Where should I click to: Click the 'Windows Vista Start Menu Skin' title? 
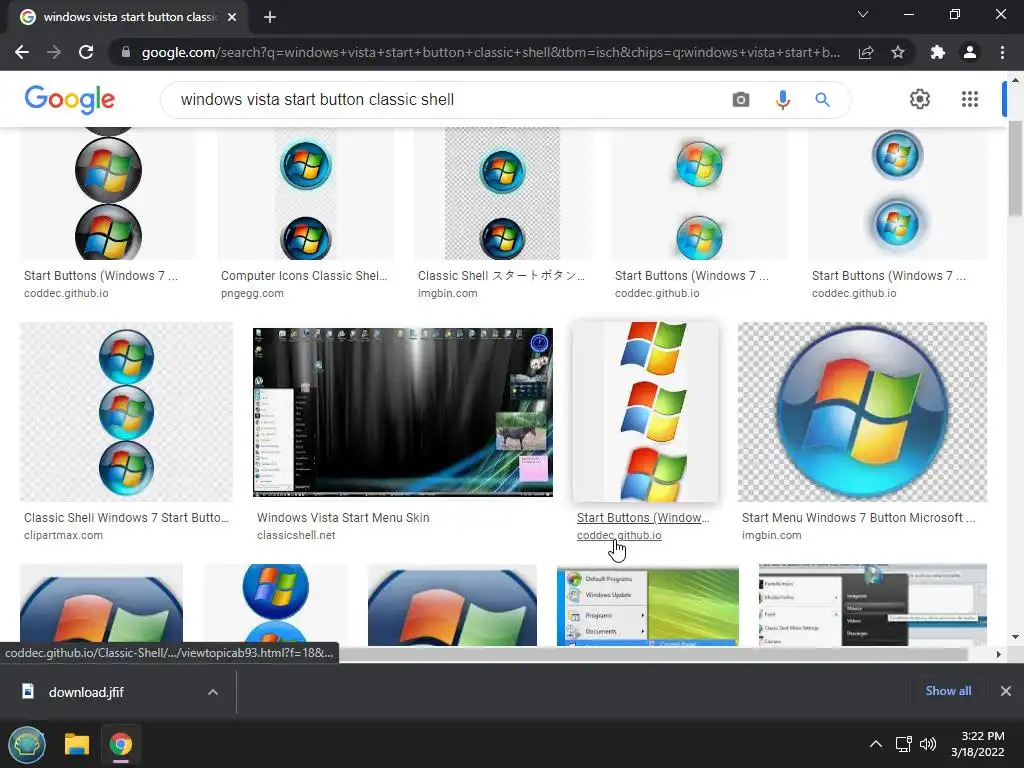click(x=343, y=518)
